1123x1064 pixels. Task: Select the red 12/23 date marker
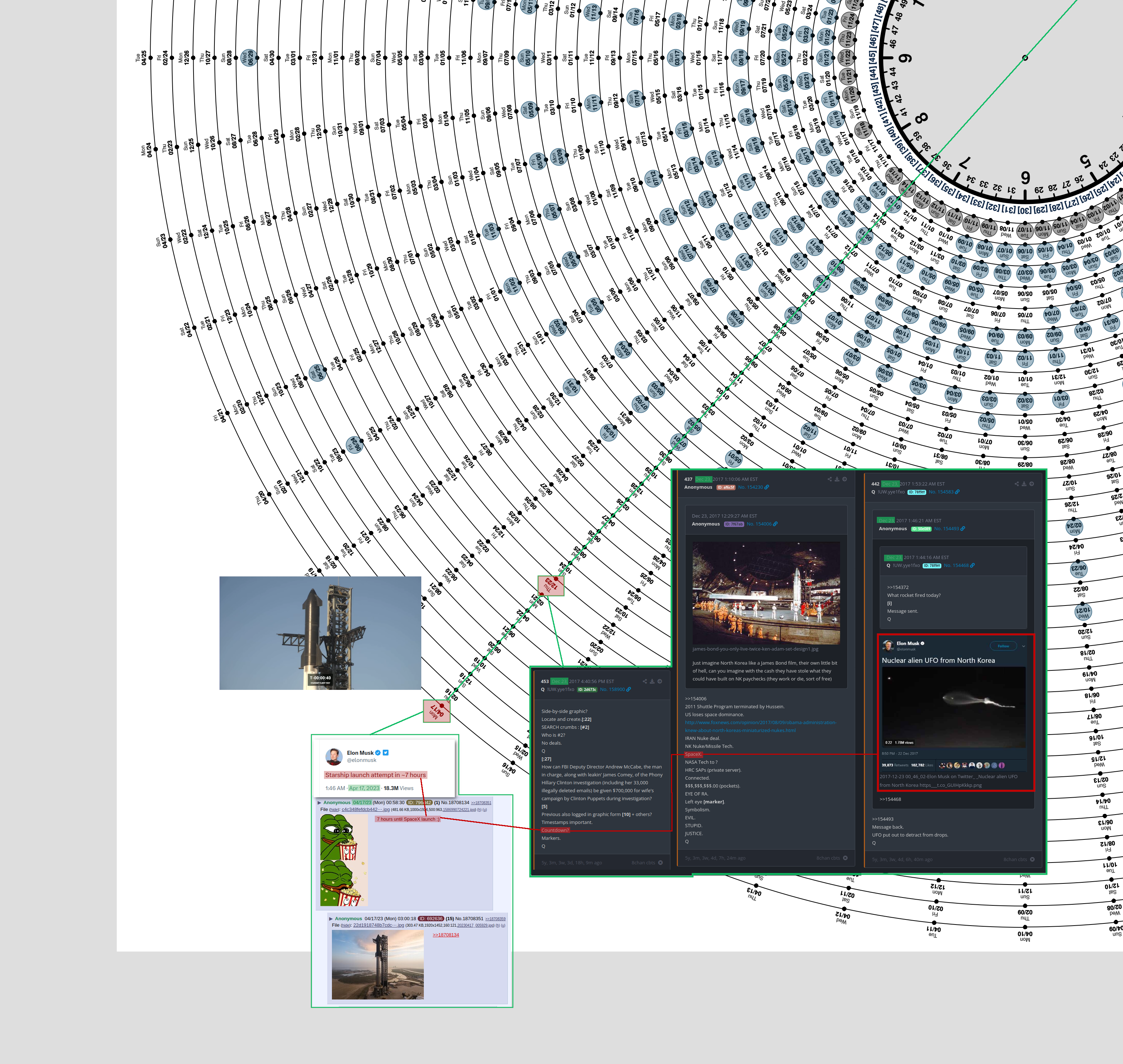point(551,586)
